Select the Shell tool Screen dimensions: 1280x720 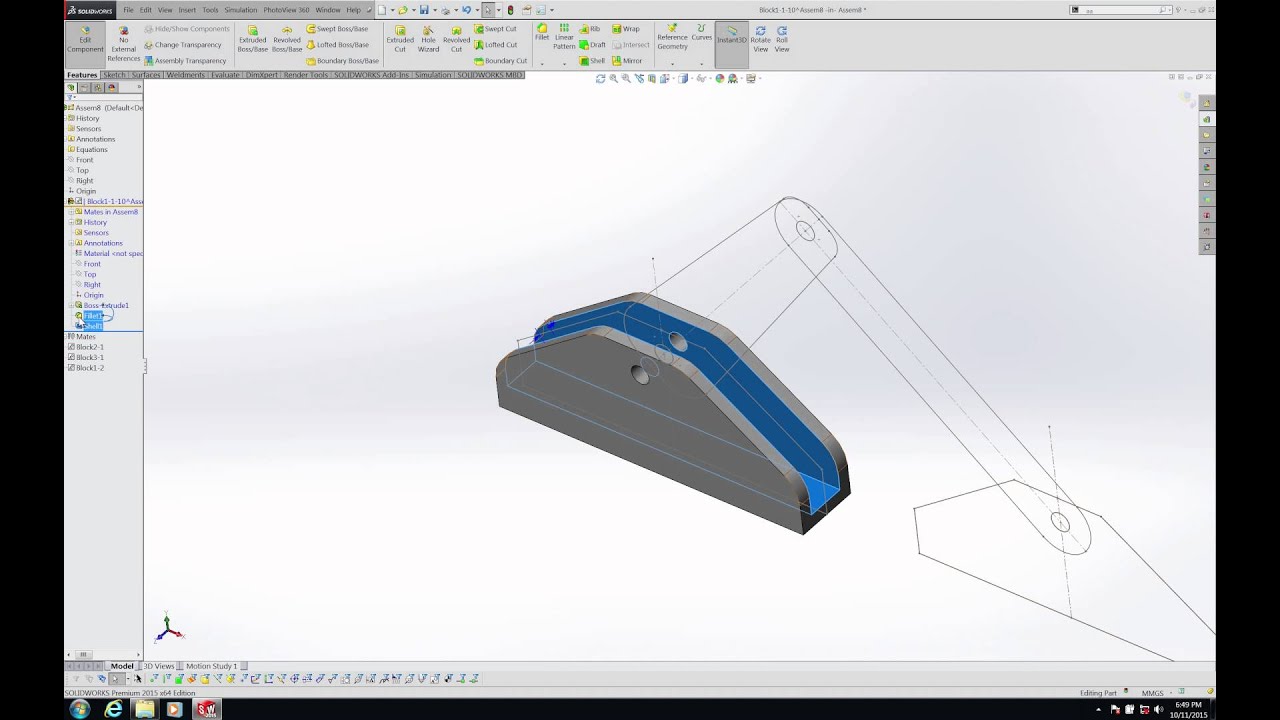click(x=593, y=61)
